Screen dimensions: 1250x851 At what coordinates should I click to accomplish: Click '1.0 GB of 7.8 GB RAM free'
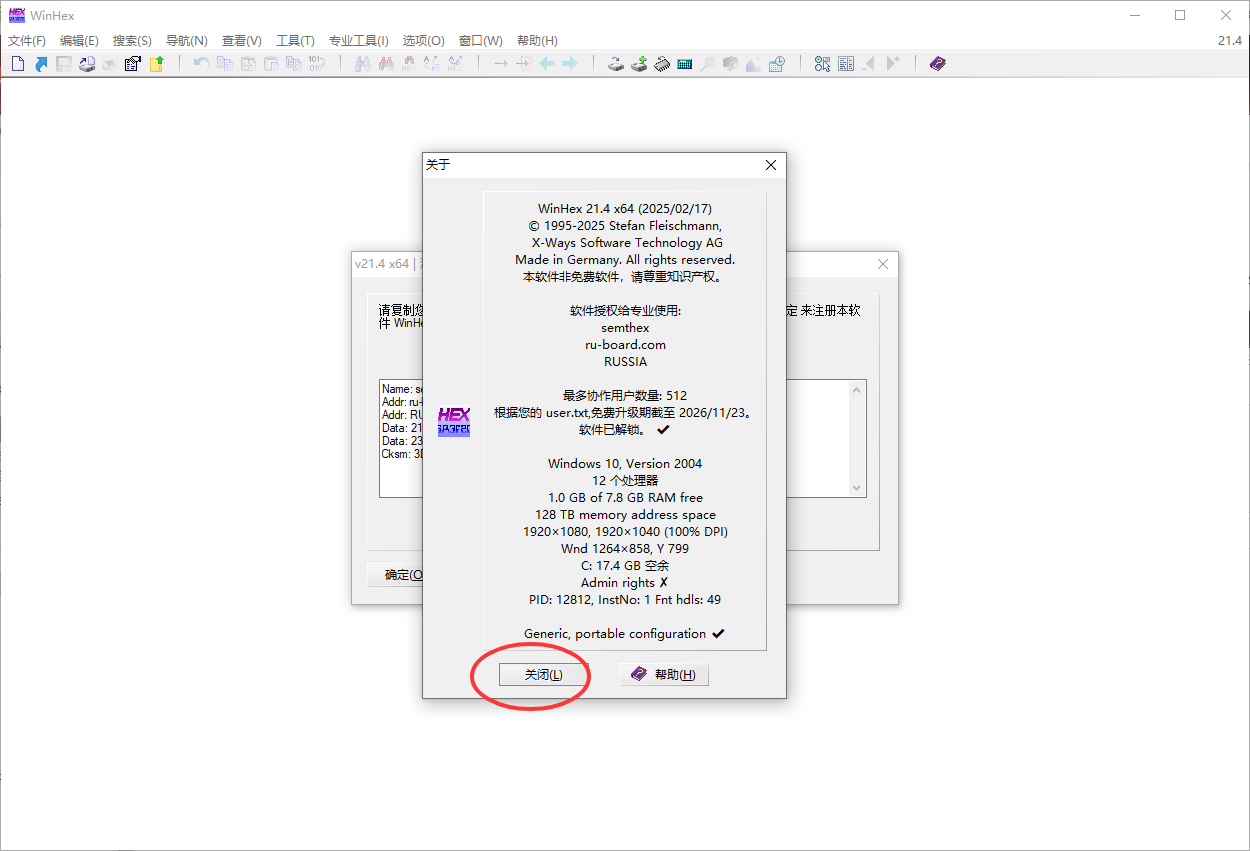pos(625,497)
